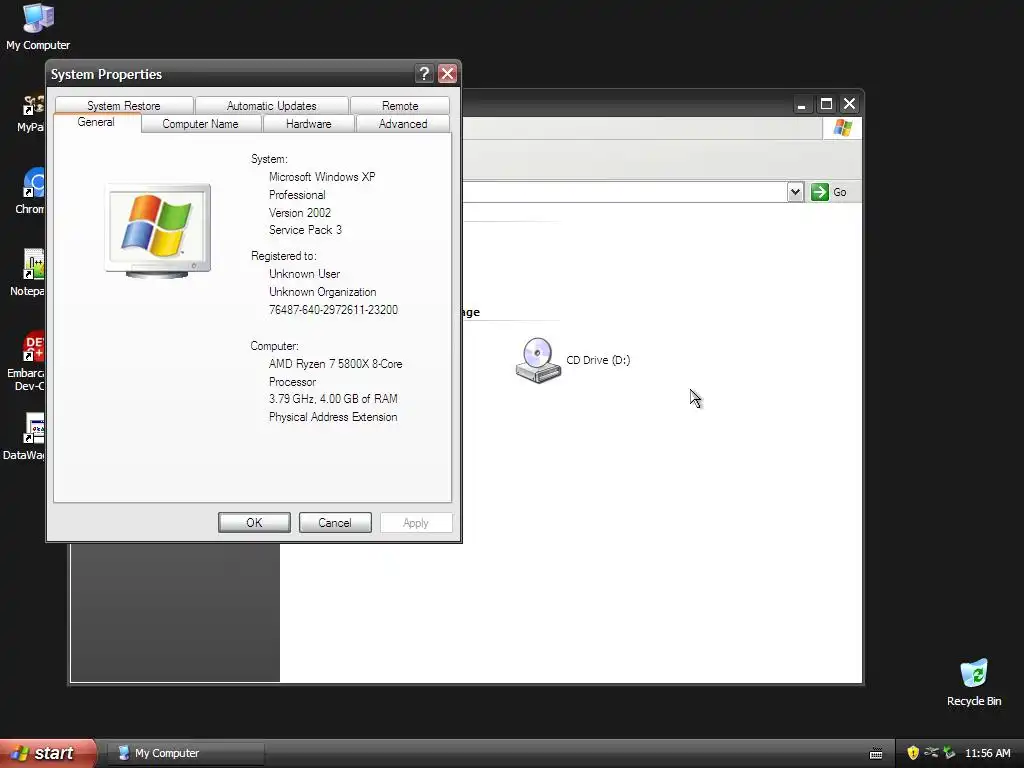Viewport: 1024px width, 768px height.
Task: Click the taskbar clock showing 11:56 AM
Action: [x=987, y=753]
